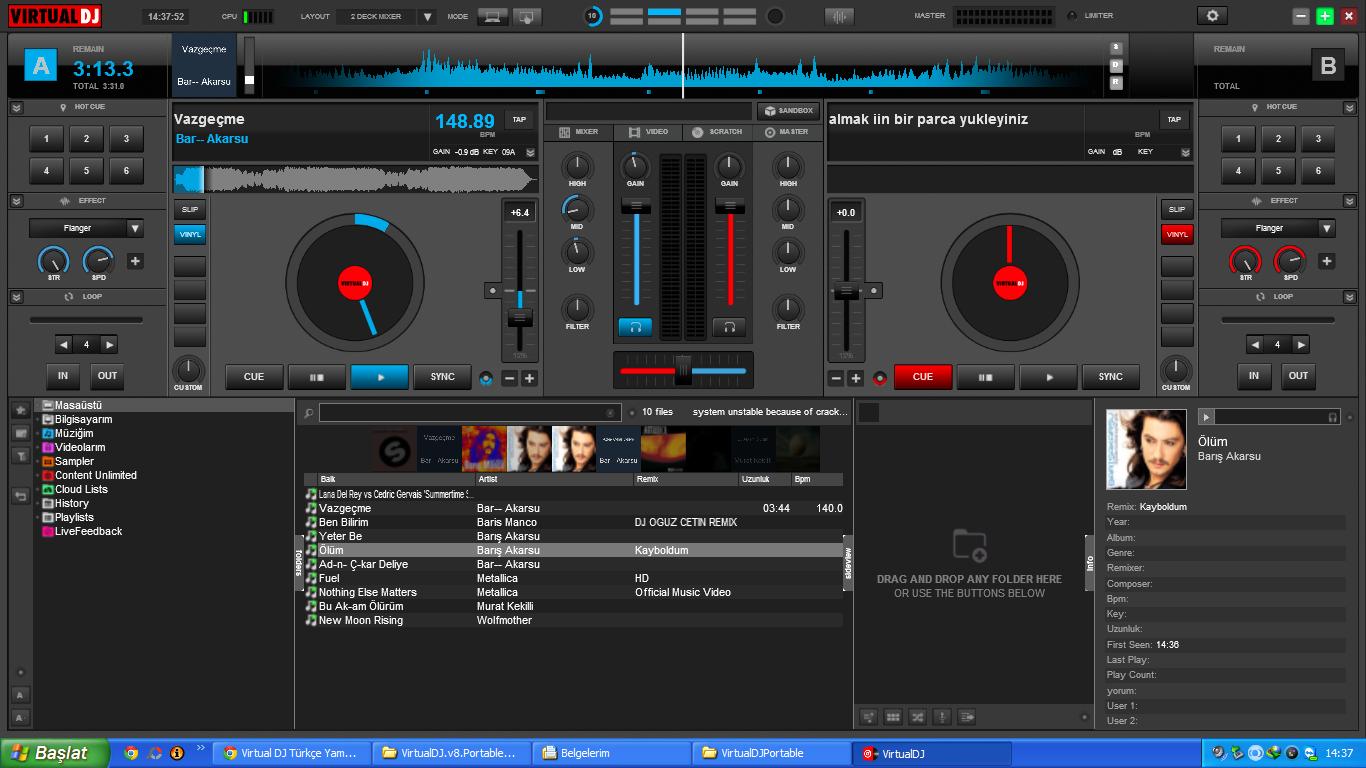
Task: Collapse the left EFFECT panel
Action: [x=17, y=201]
